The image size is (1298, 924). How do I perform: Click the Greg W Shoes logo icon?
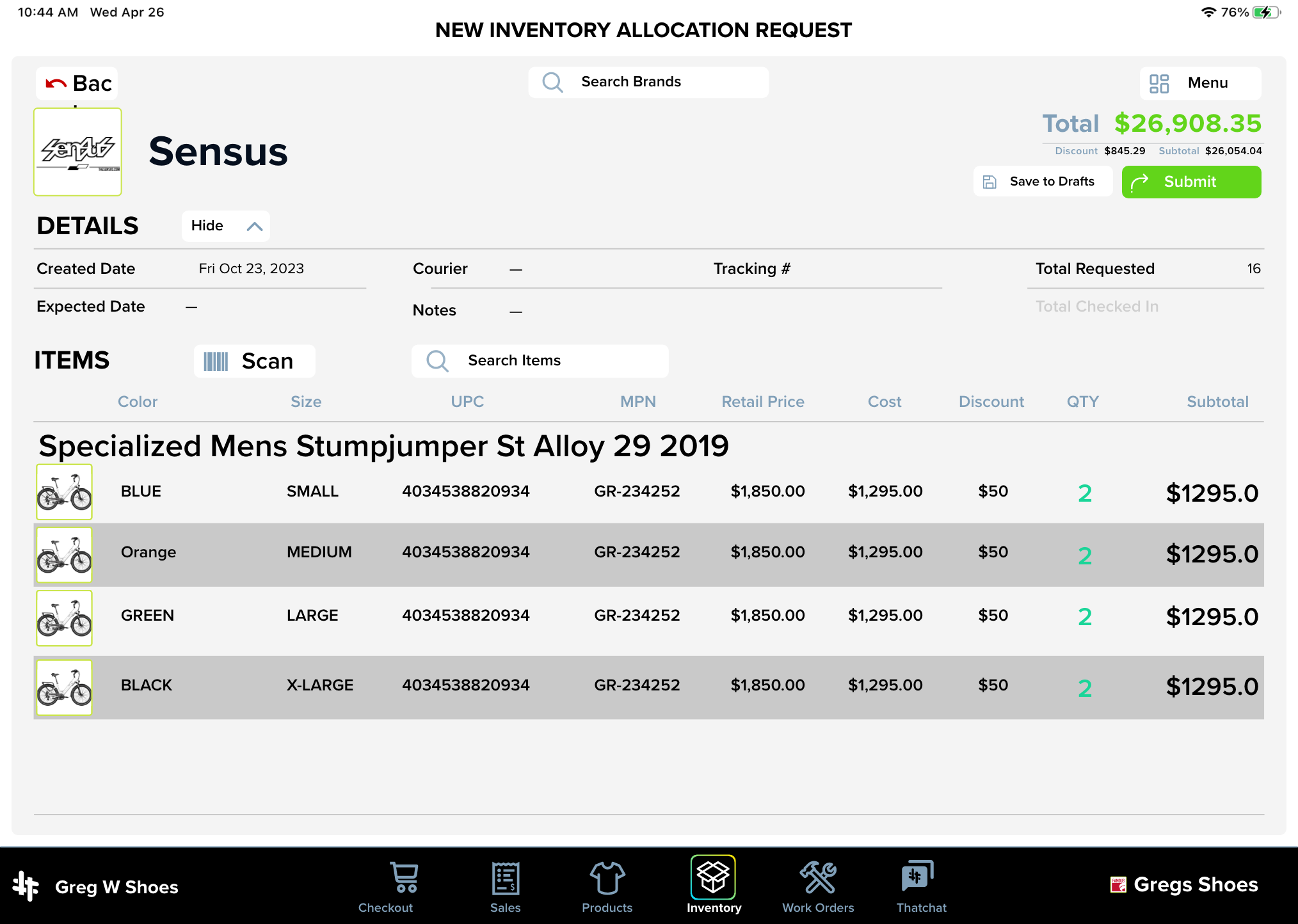coord(26,886)
